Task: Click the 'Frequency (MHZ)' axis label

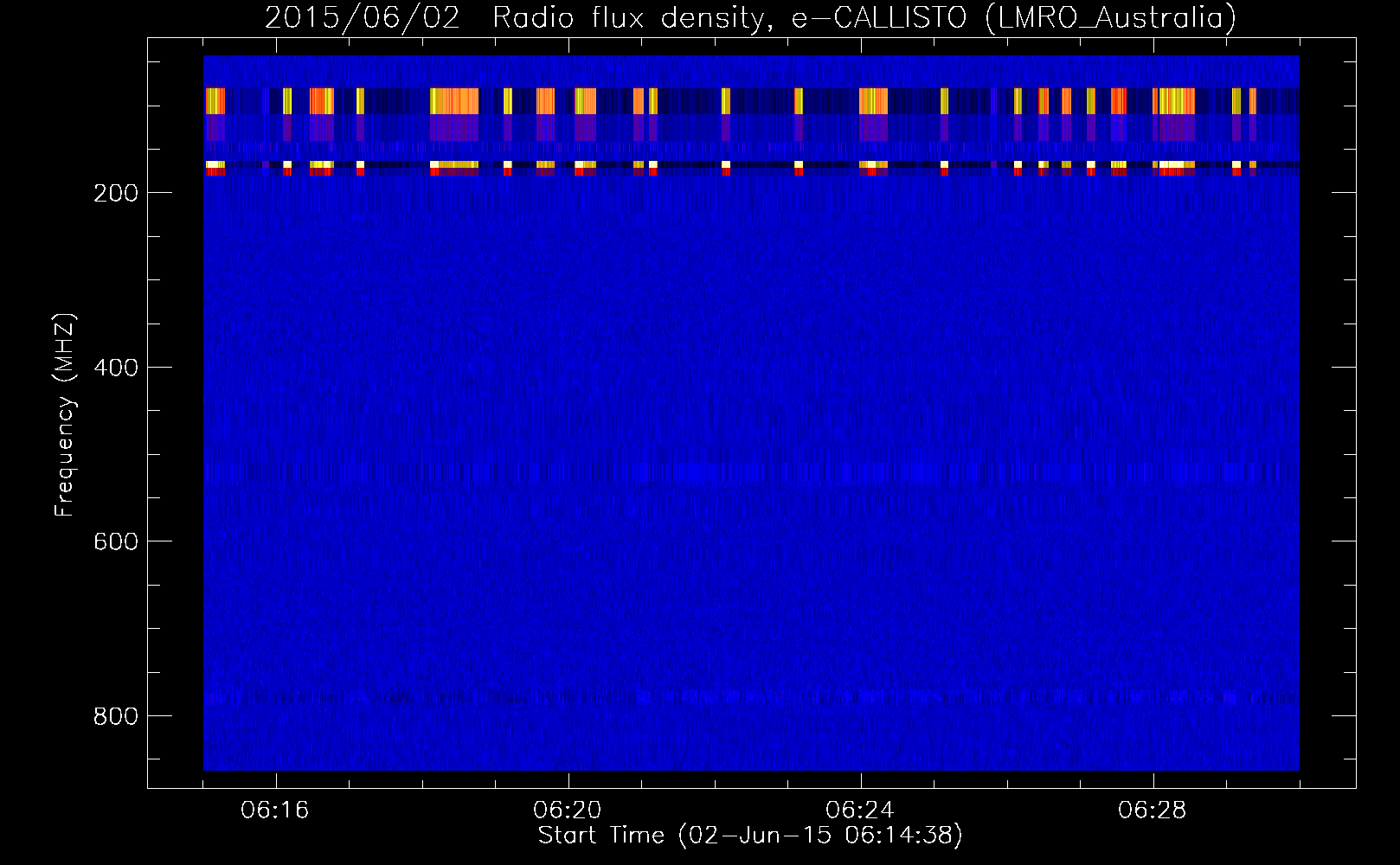Action: click(65, 416)
